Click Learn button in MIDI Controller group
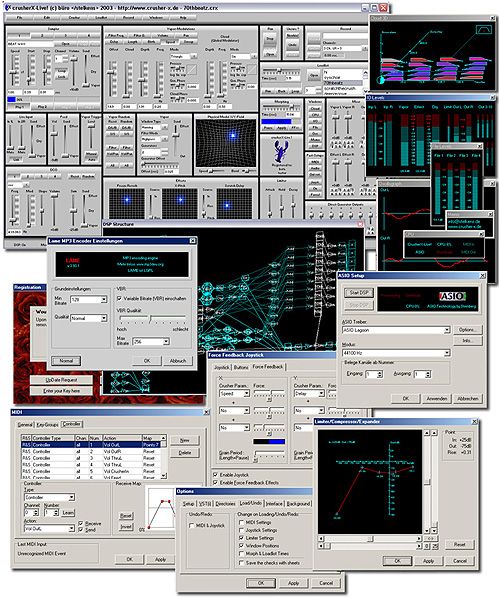The image size is (500, 598). (68, 513)
